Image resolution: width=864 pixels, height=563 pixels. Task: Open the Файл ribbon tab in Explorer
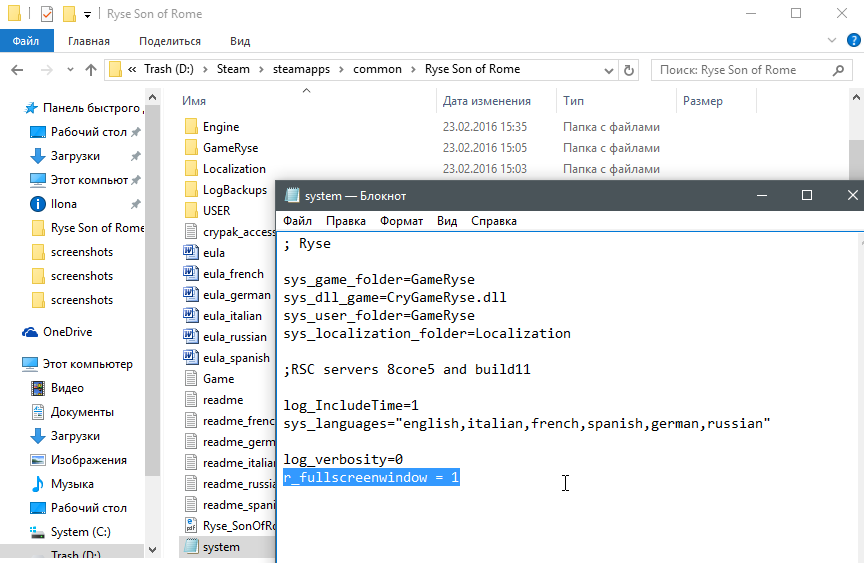(x=26, y=41)
